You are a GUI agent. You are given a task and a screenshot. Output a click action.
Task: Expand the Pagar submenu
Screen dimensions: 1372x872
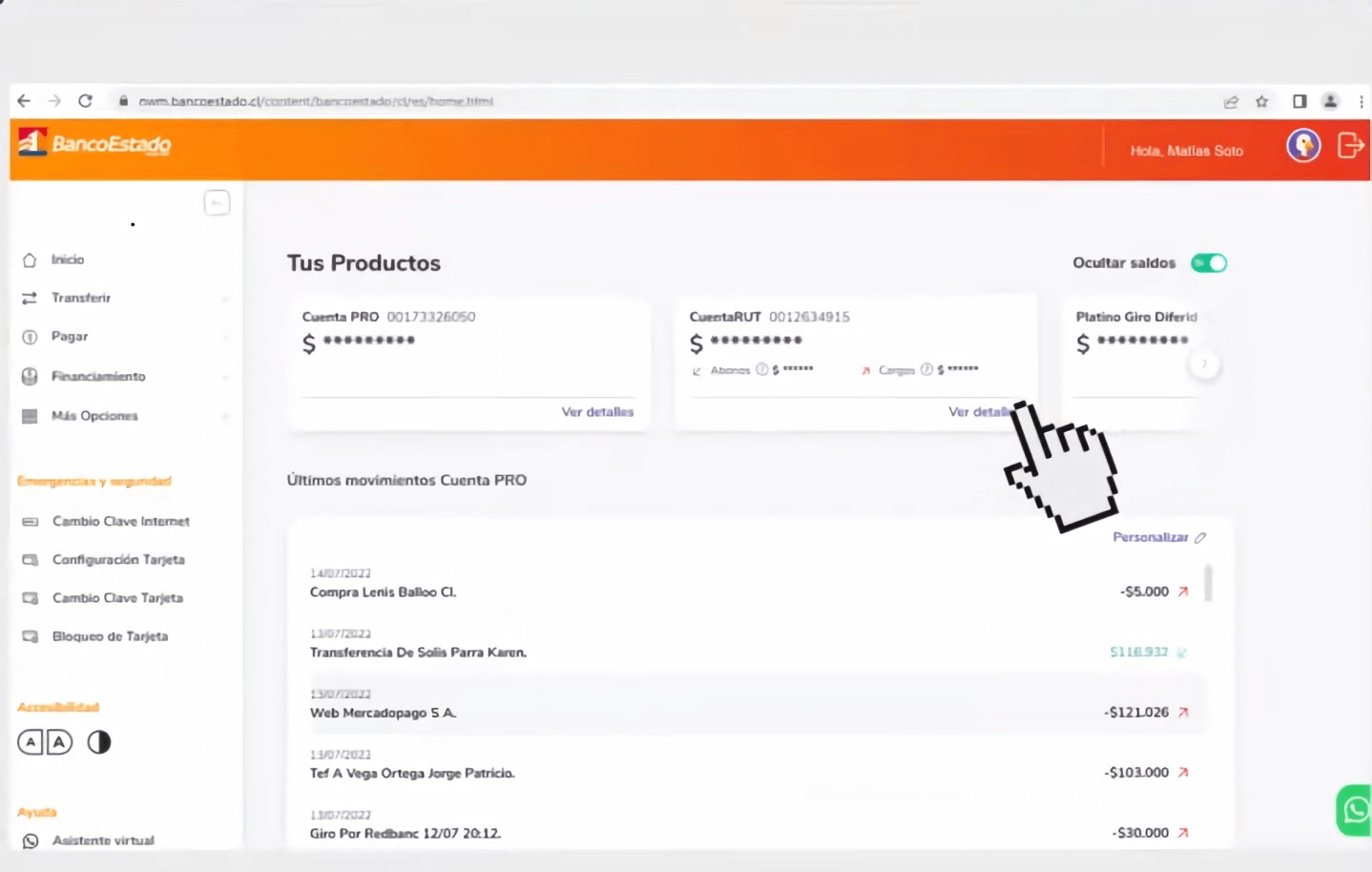tap(225, 337)
